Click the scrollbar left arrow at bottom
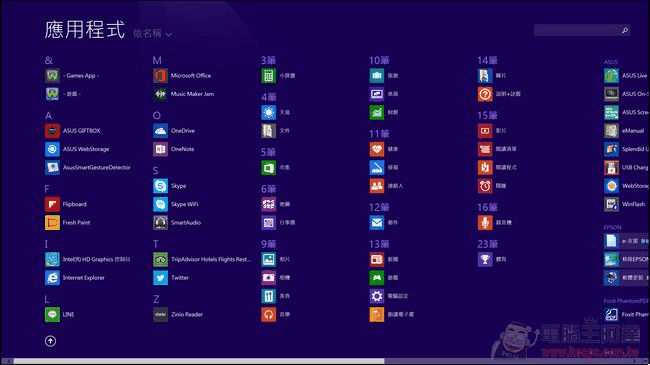 [x=9, y=361]
